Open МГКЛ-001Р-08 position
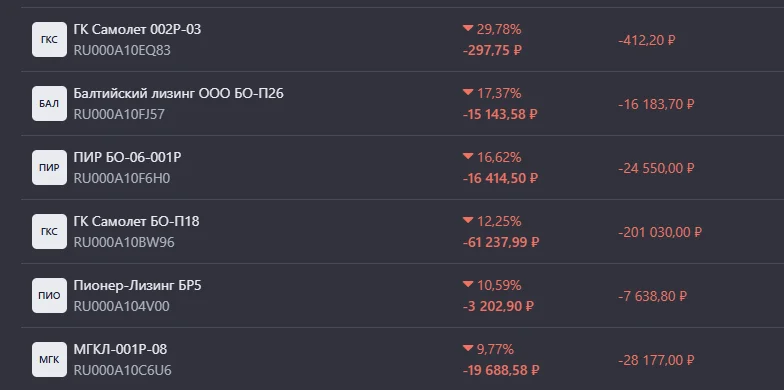This screenshot has height=390, width=784. point(120,350)
